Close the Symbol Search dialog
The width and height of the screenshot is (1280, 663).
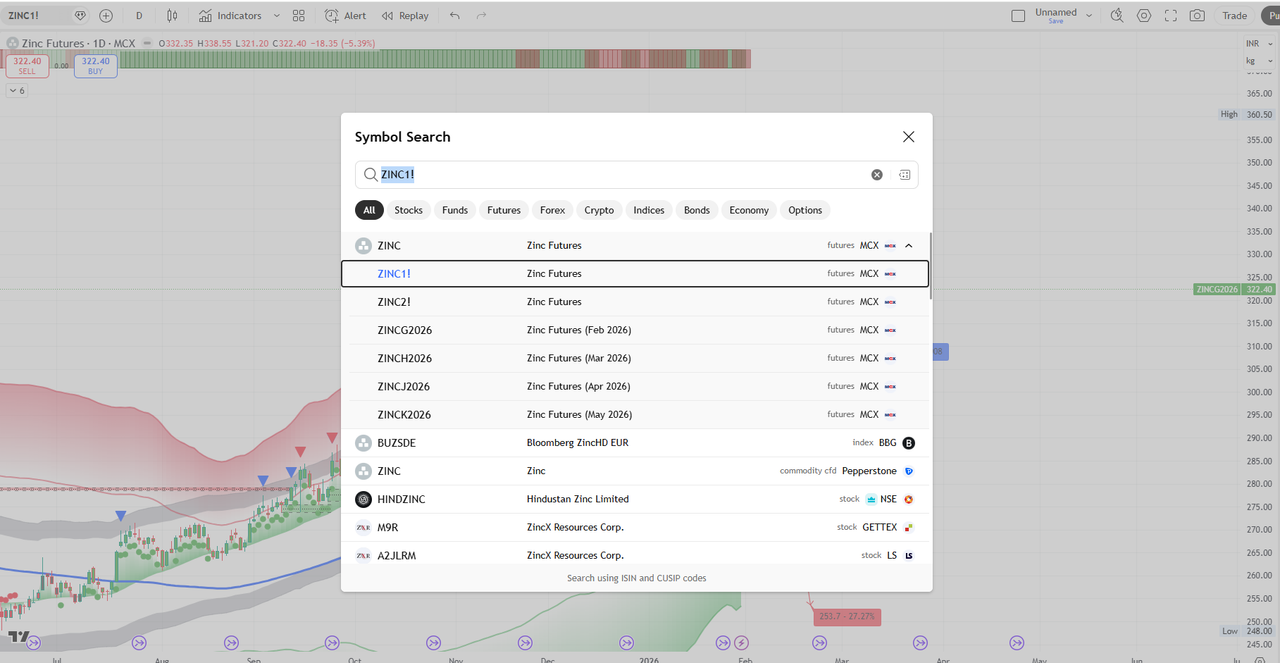coord(908,137)
